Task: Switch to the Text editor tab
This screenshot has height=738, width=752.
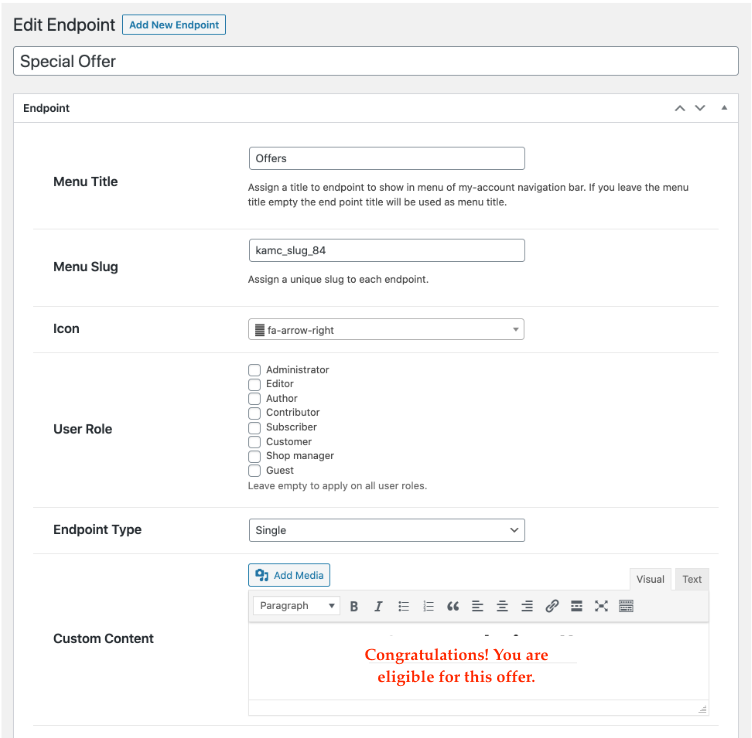Action: point(692,579)
